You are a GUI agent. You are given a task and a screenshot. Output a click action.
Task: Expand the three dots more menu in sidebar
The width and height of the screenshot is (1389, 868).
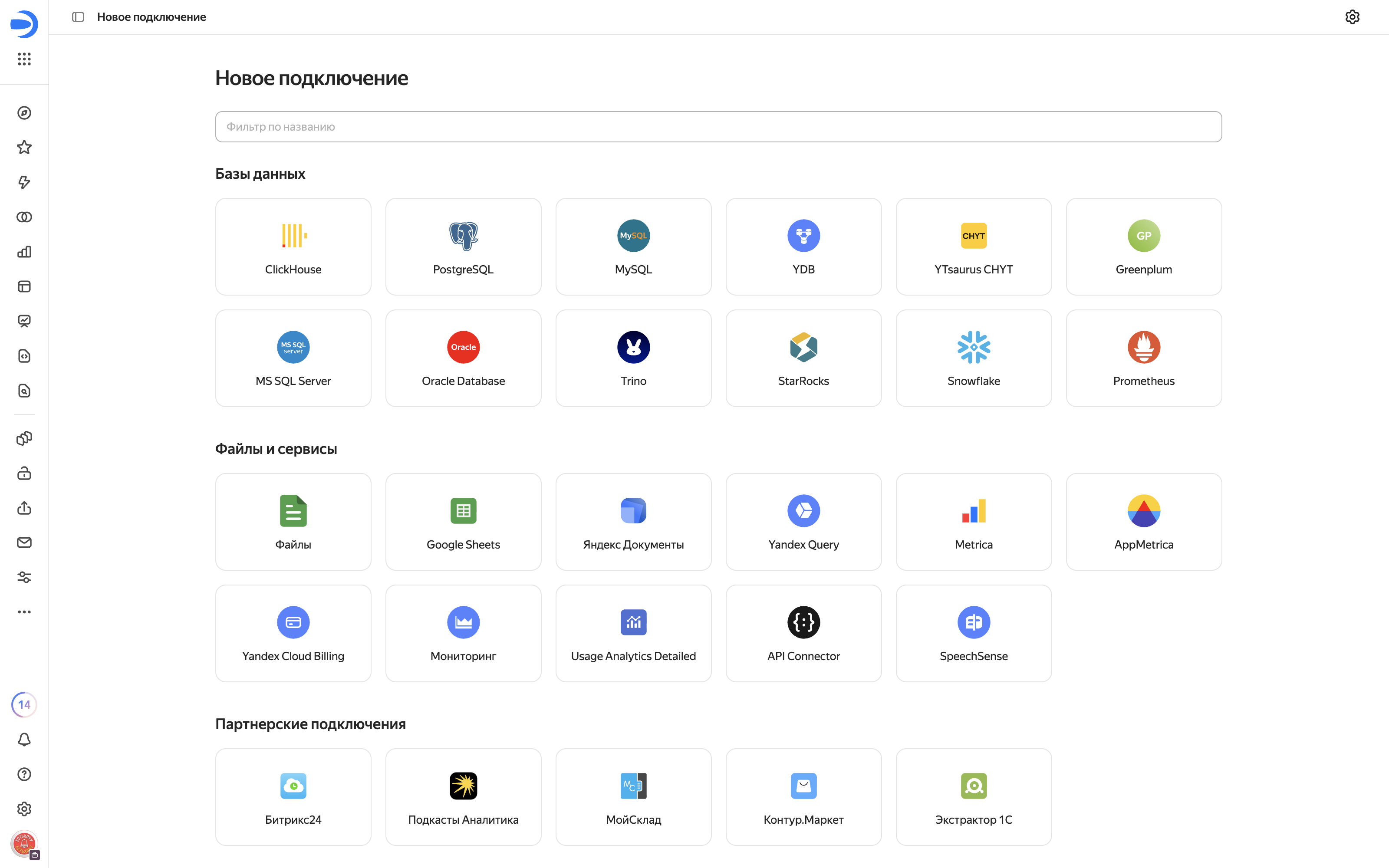[24, 612]
